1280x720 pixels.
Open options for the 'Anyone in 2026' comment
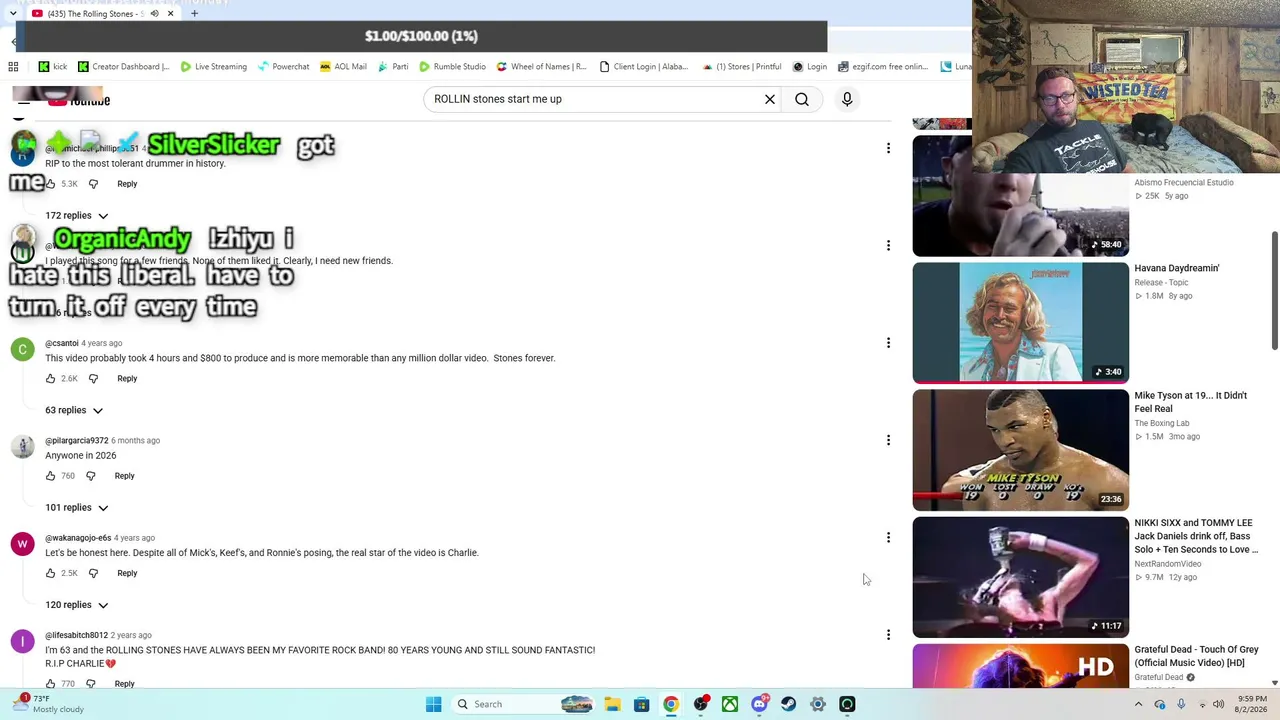888,440
